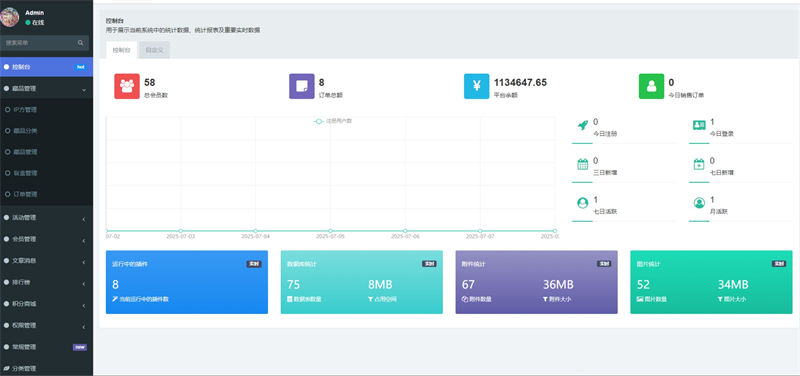Click the filter icon beside 占用空间
The width and height of the screenshot is (800, 376).
[370, 299]
